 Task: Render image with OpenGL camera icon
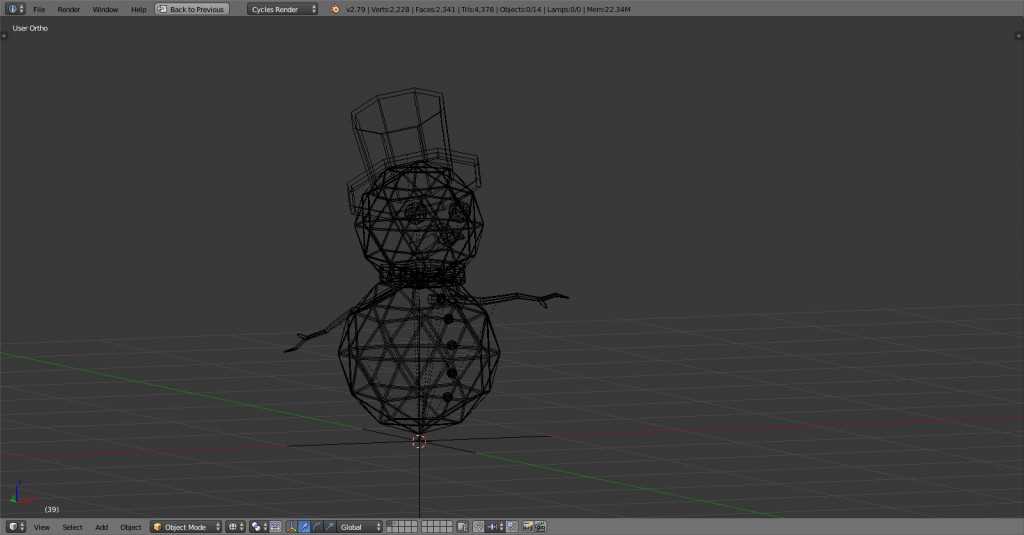click(x=528, y=527)
